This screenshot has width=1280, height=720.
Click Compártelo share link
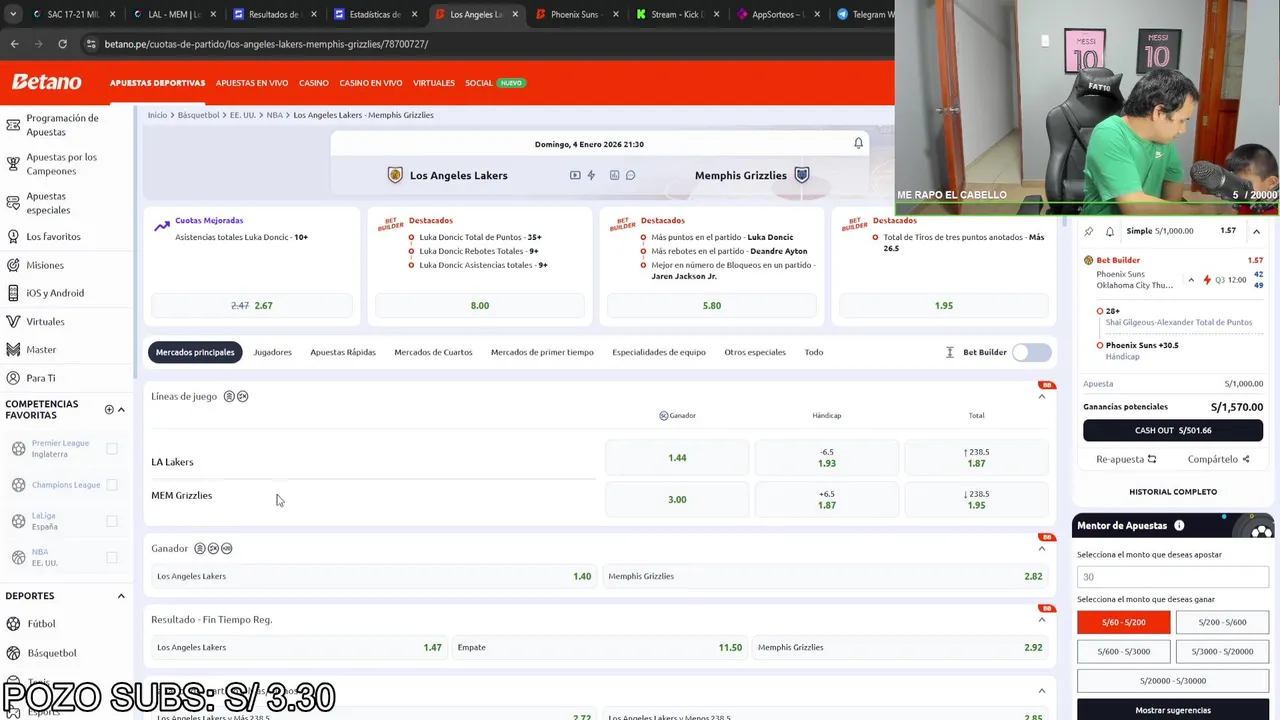coord(1218,459)
